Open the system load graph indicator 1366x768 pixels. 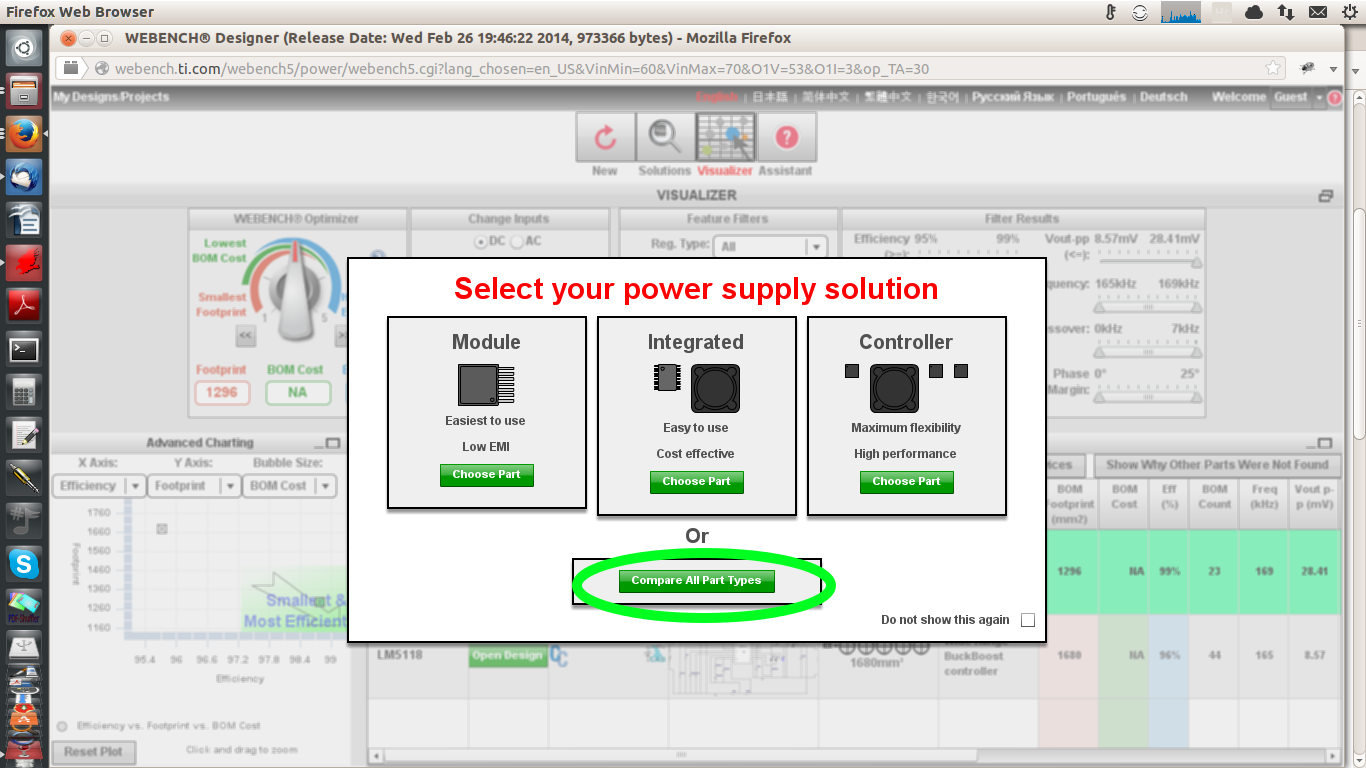[x=1180, y=12]
